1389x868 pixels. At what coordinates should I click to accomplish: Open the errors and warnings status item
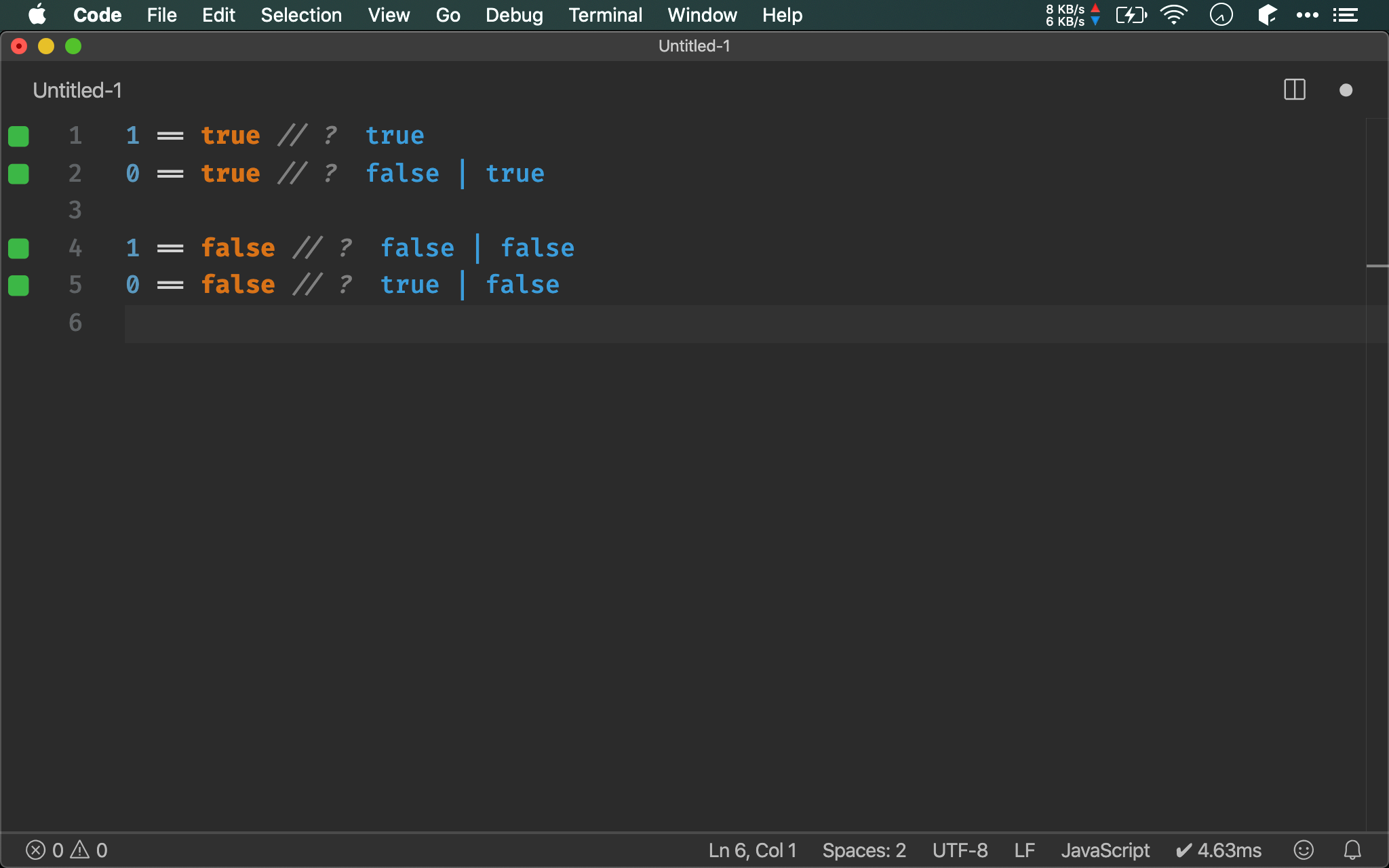point(66,850)
